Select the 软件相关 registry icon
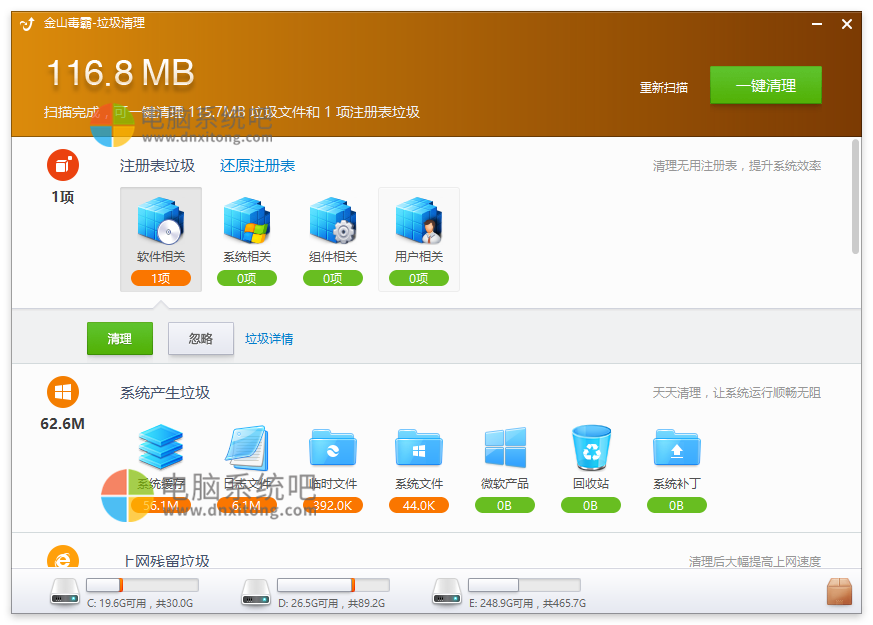 161,220
